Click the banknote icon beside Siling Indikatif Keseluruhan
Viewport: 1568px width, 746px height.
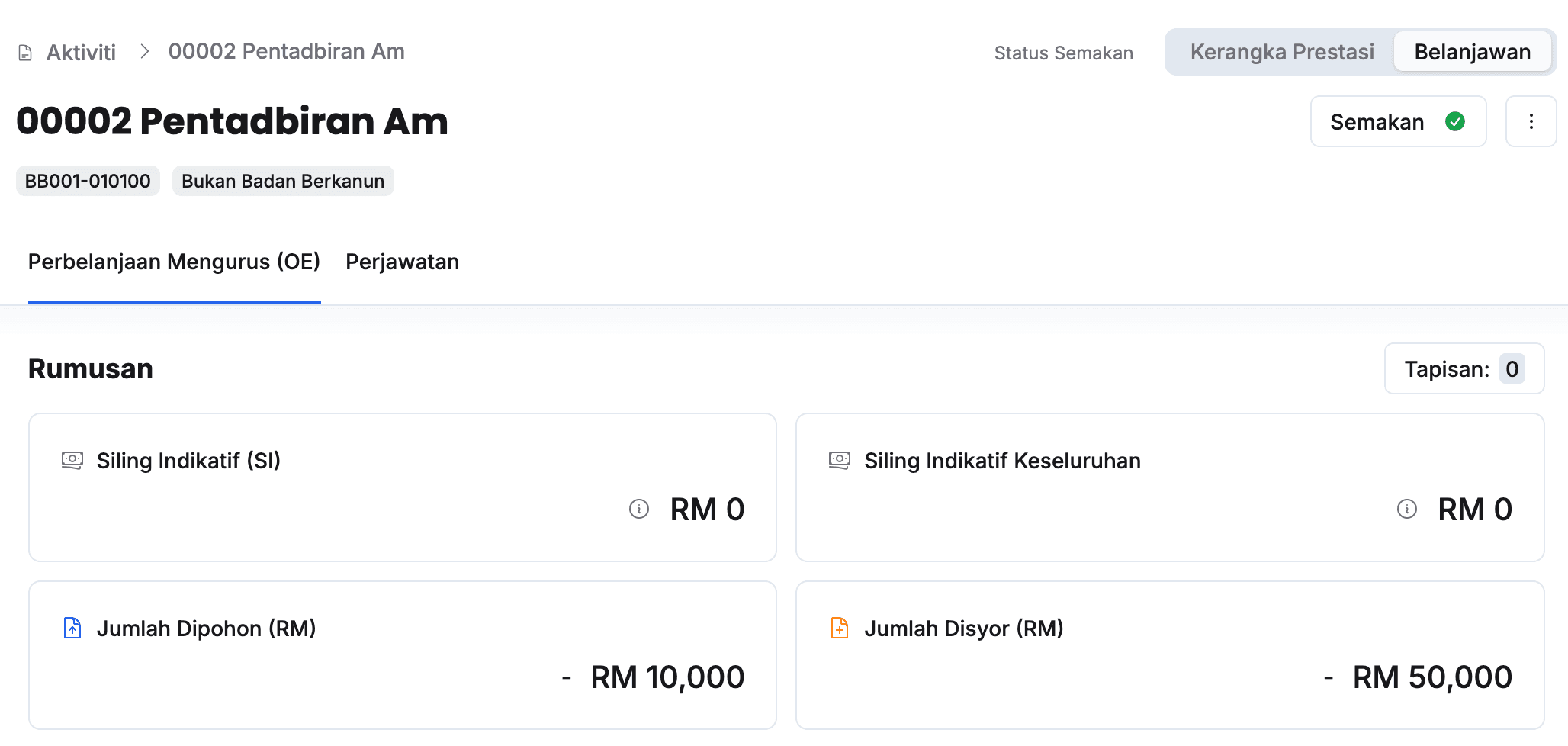pos(840,460)
